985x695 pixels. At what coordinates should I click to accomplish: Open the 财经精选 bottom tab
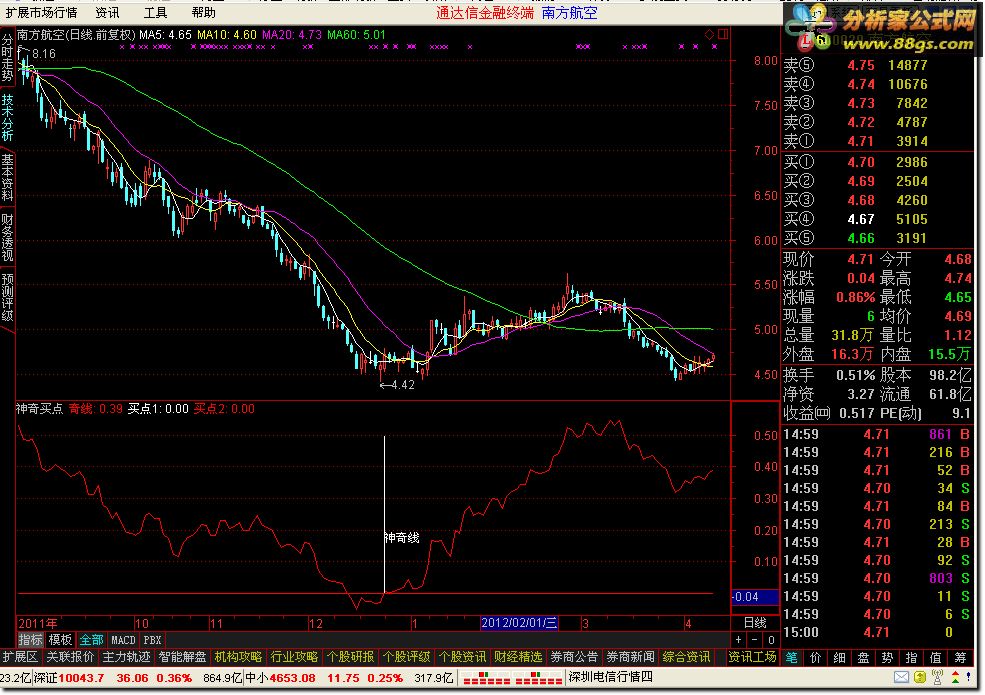point(518,657)
